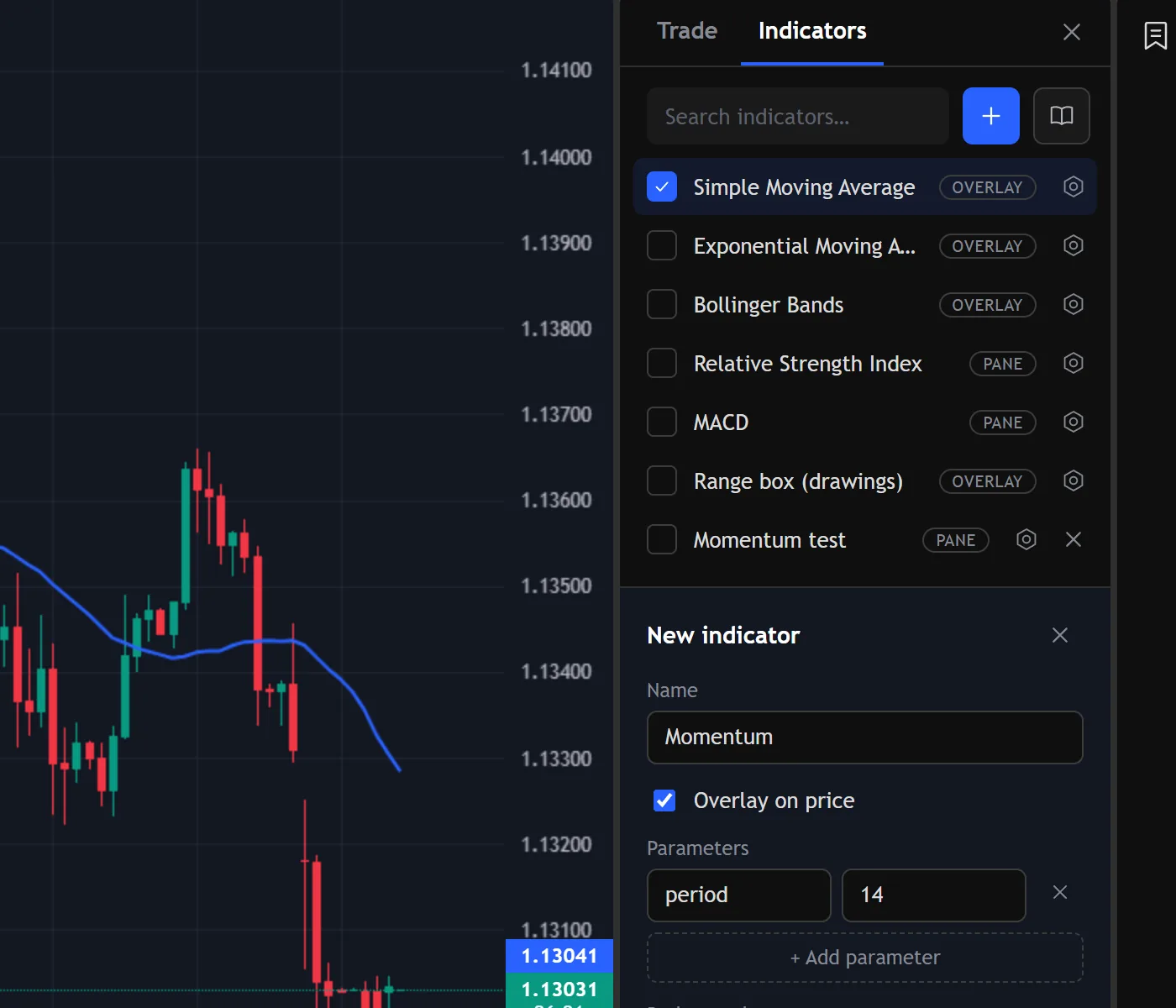Open settings for Momentum test
The image size is (1176, 1008).
1026,539
